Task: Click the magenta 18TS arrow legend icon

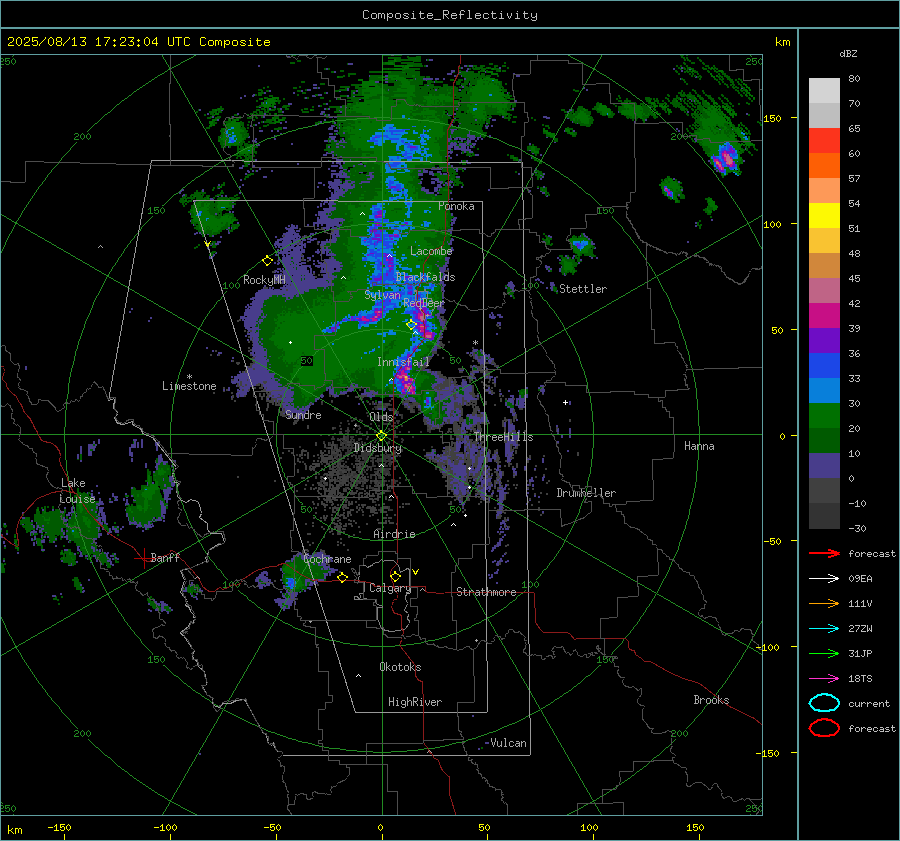Action: pyautogui.click(x=824, y=679)
